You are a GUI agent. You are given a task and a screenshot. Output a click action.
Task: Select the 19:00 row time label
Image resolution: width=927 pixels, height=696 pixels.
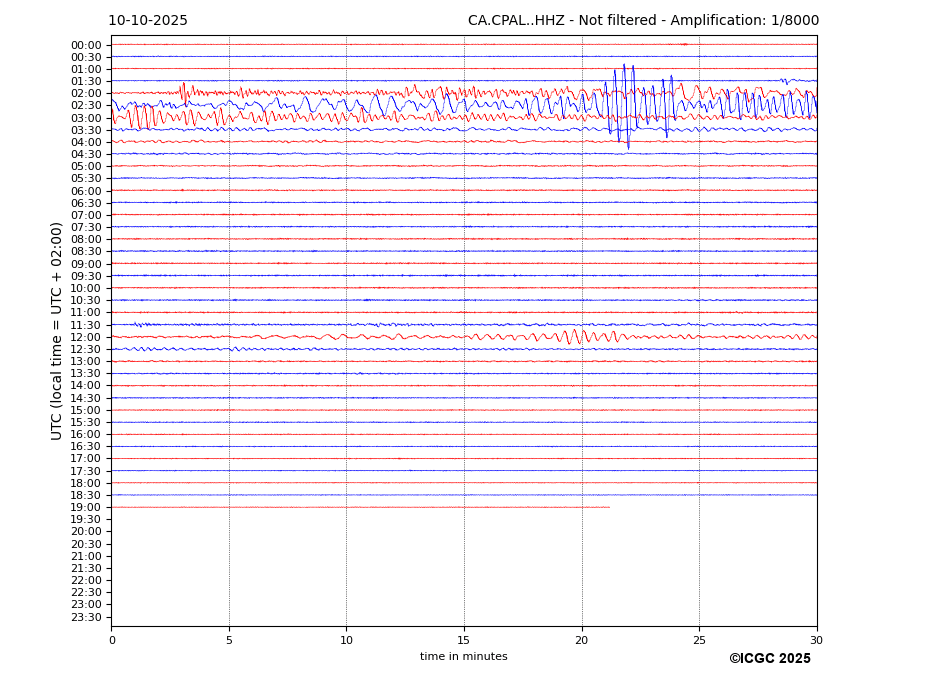coord(86,507)
